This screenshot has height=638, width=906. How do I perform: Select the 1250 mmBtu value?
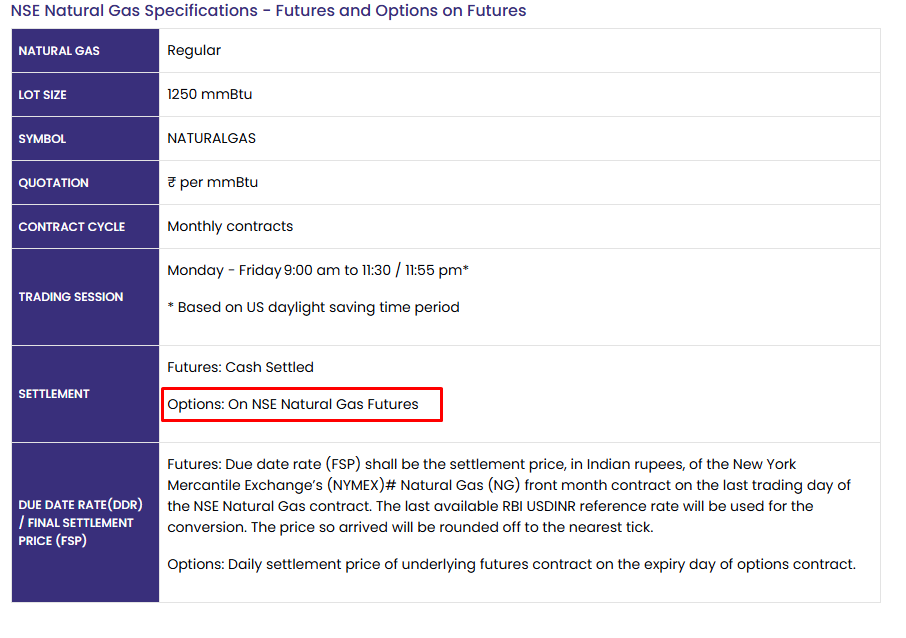(210, 94)
